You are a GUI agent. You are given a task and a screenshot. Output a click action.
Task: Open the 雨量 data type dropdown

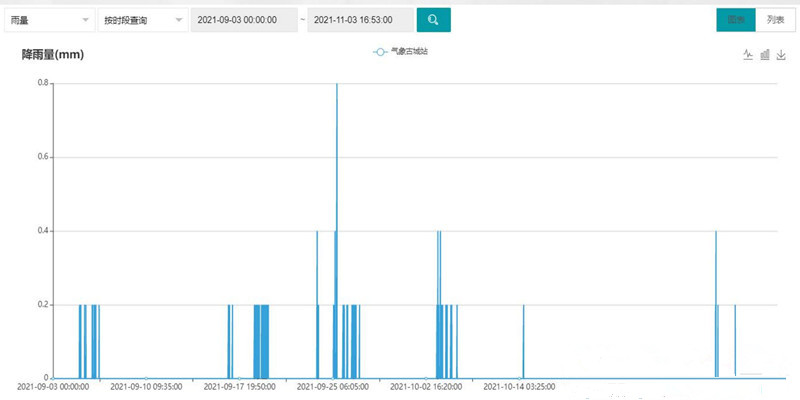click(x=48, y=20)
